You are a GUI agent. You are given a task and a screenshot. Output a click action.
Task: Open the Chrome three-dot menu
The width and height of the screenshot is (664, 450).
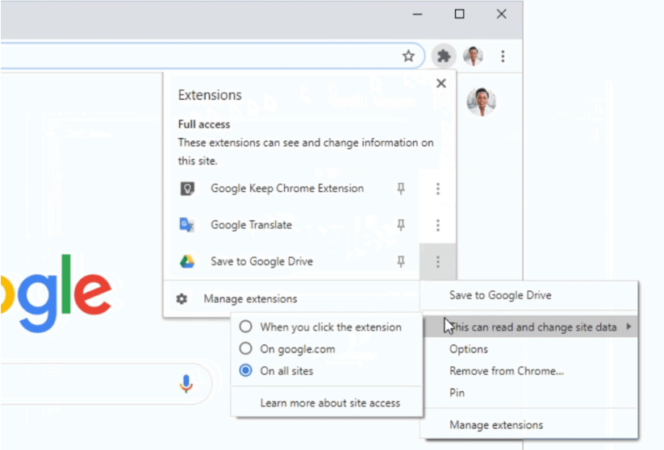point(502,56)
